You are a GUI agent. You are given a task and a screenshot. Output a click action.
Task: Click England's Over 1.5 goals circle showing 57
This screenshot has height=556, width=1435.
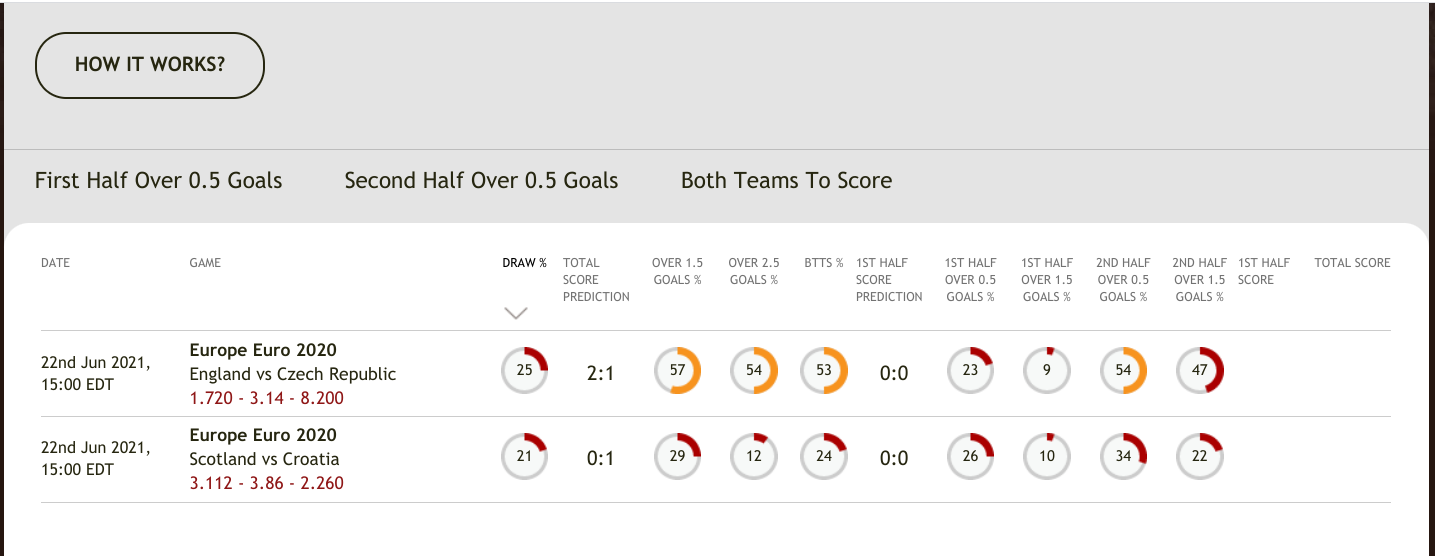coord(677,370)
